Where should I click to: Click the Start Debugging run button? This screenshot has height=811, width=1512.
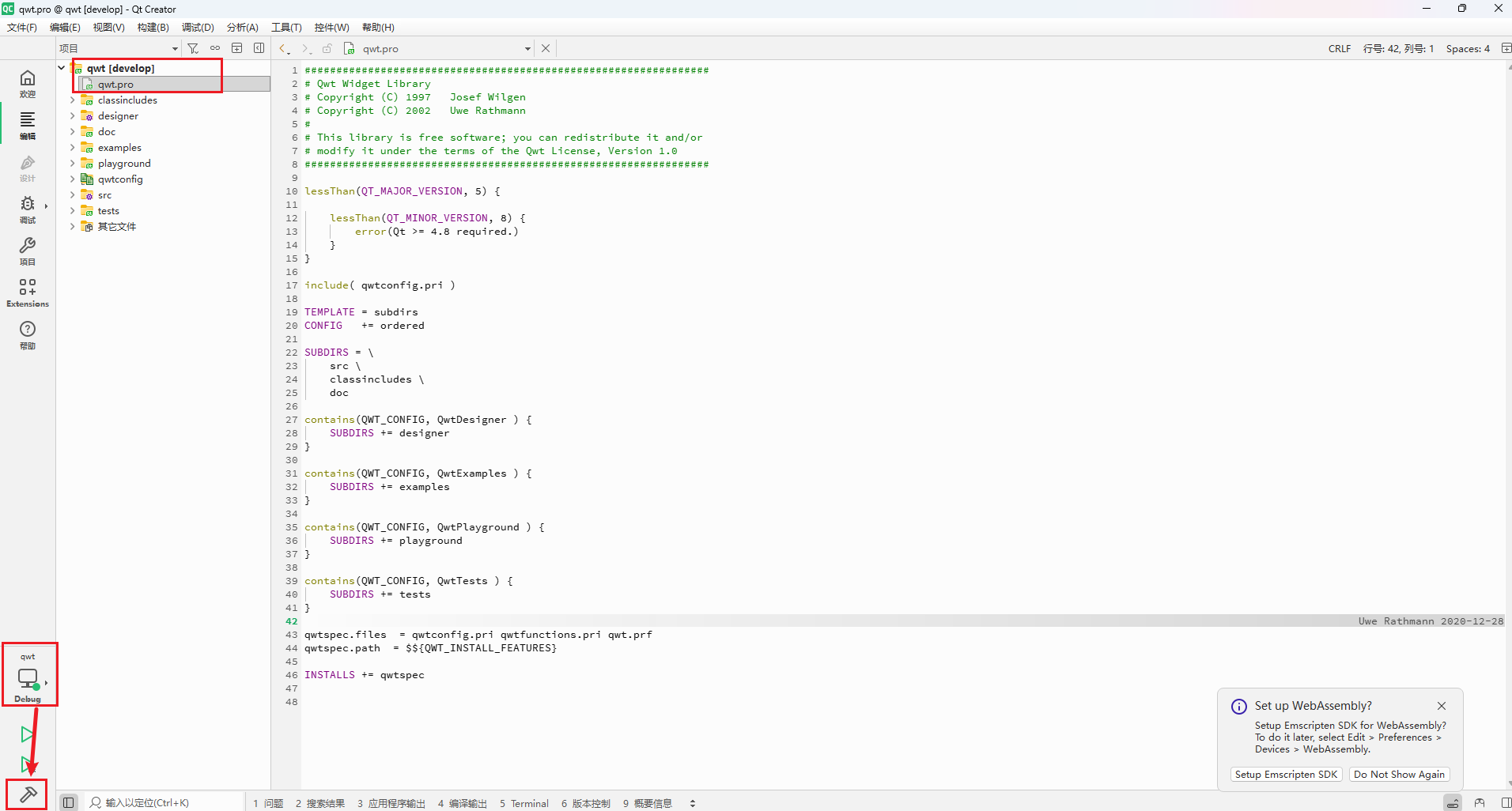pyautogui.click(x=28, y=764)
